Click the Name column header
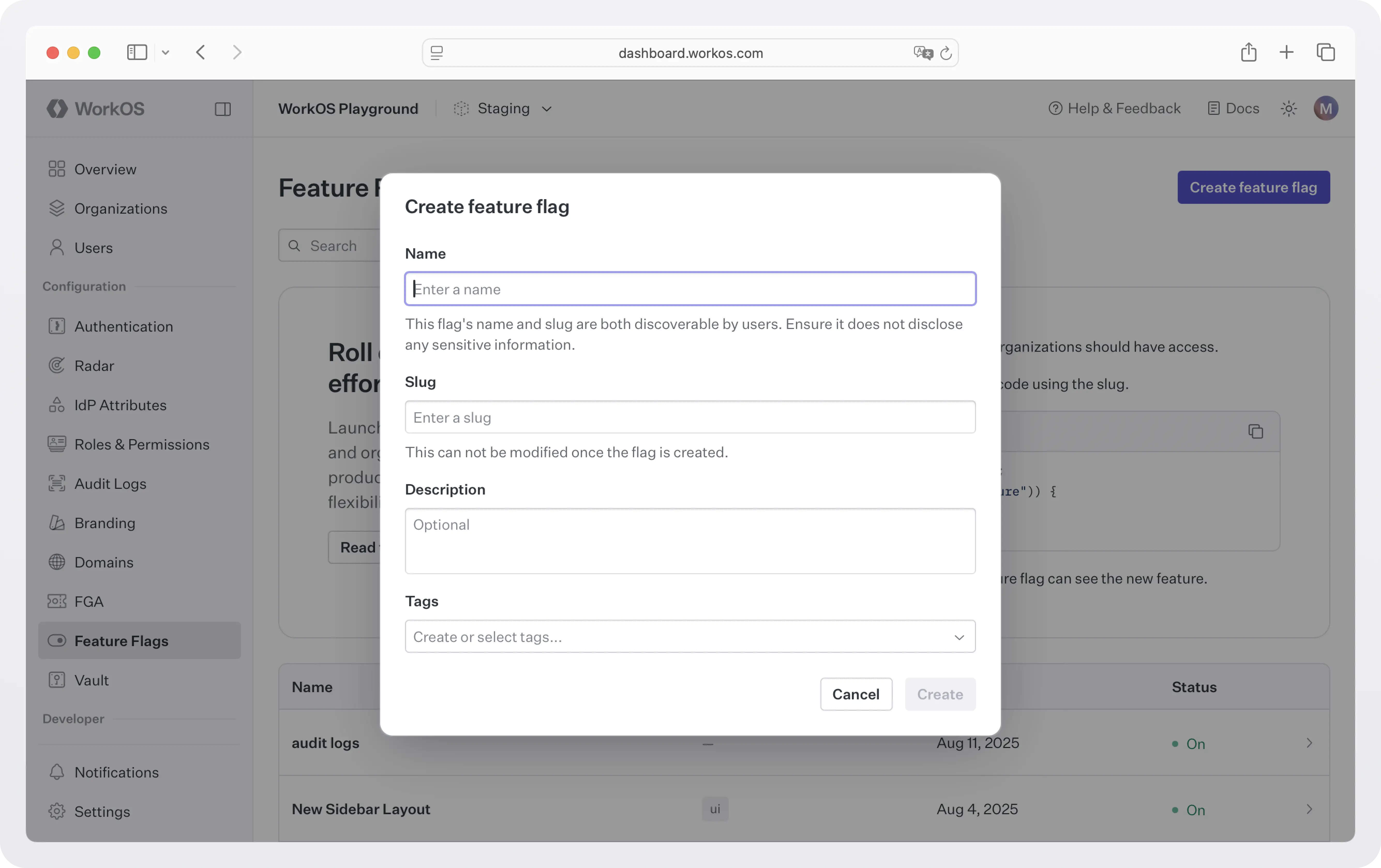Screen dimensions: 1381x868 (312, 687)
